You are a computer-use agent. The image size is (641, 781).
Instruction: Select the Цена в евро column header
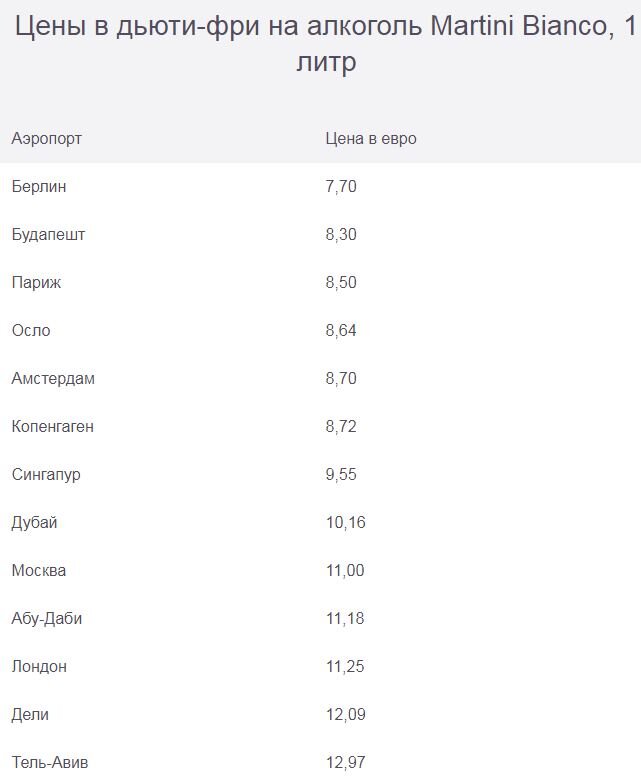(371, 138)
